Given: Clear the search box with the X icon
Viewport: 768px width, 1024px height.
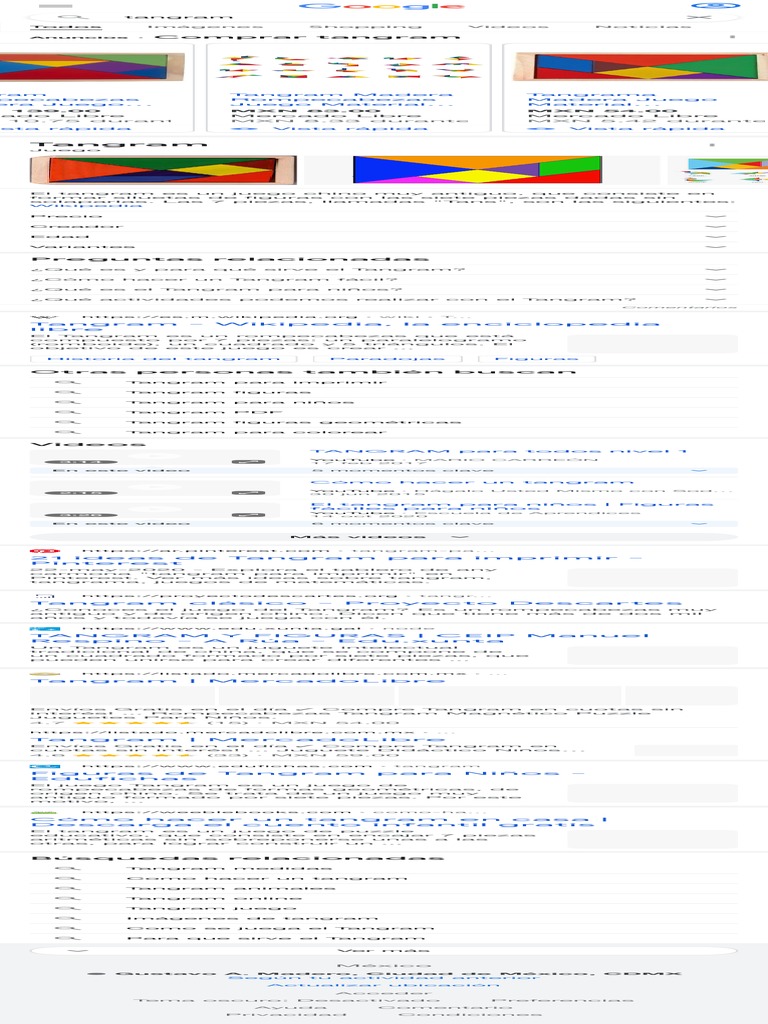Looking at the screenshot, I should tap(699, 16).
